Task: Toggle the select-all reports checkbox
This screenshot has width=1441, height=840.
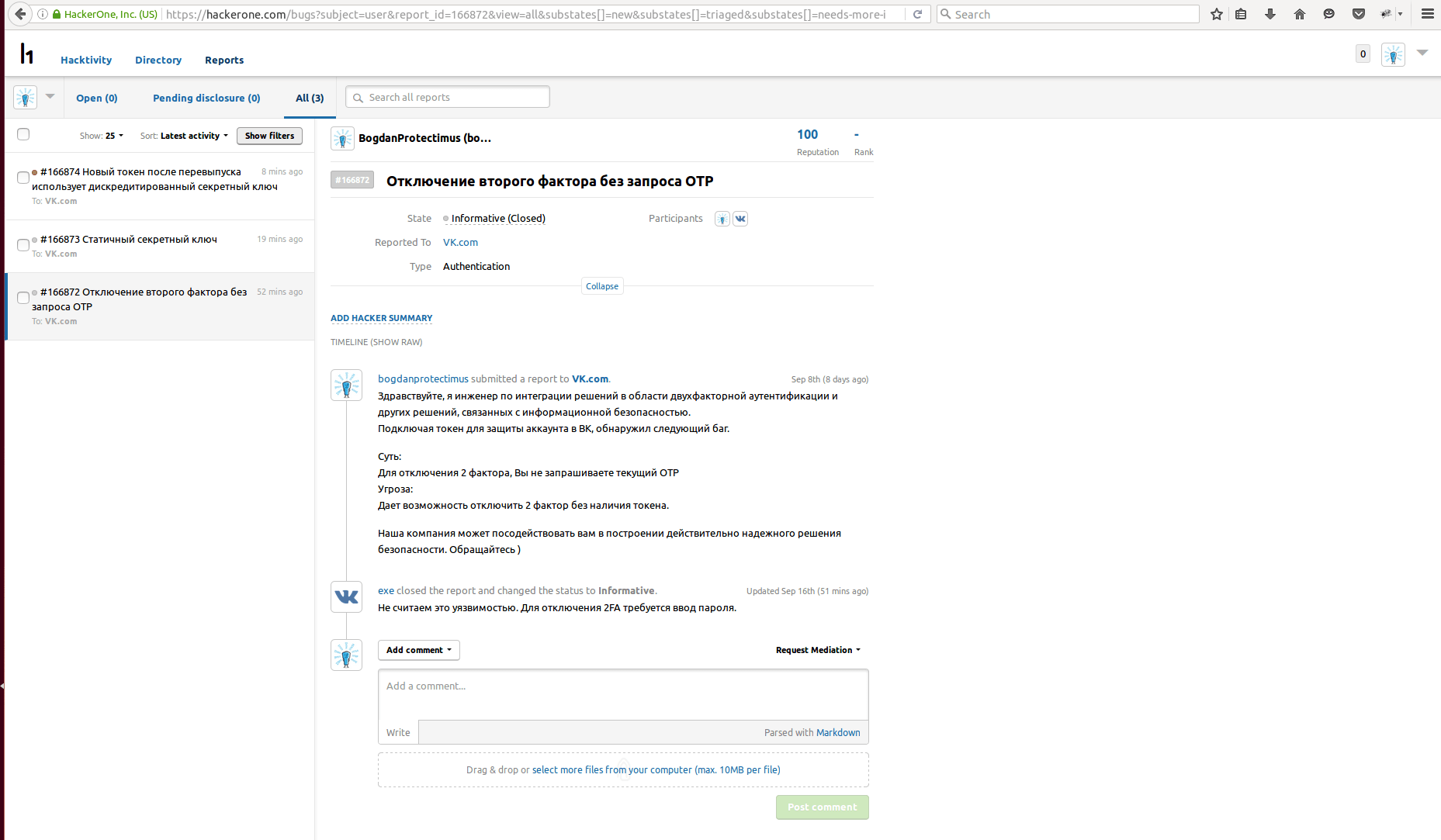Action: pos(23,134)
